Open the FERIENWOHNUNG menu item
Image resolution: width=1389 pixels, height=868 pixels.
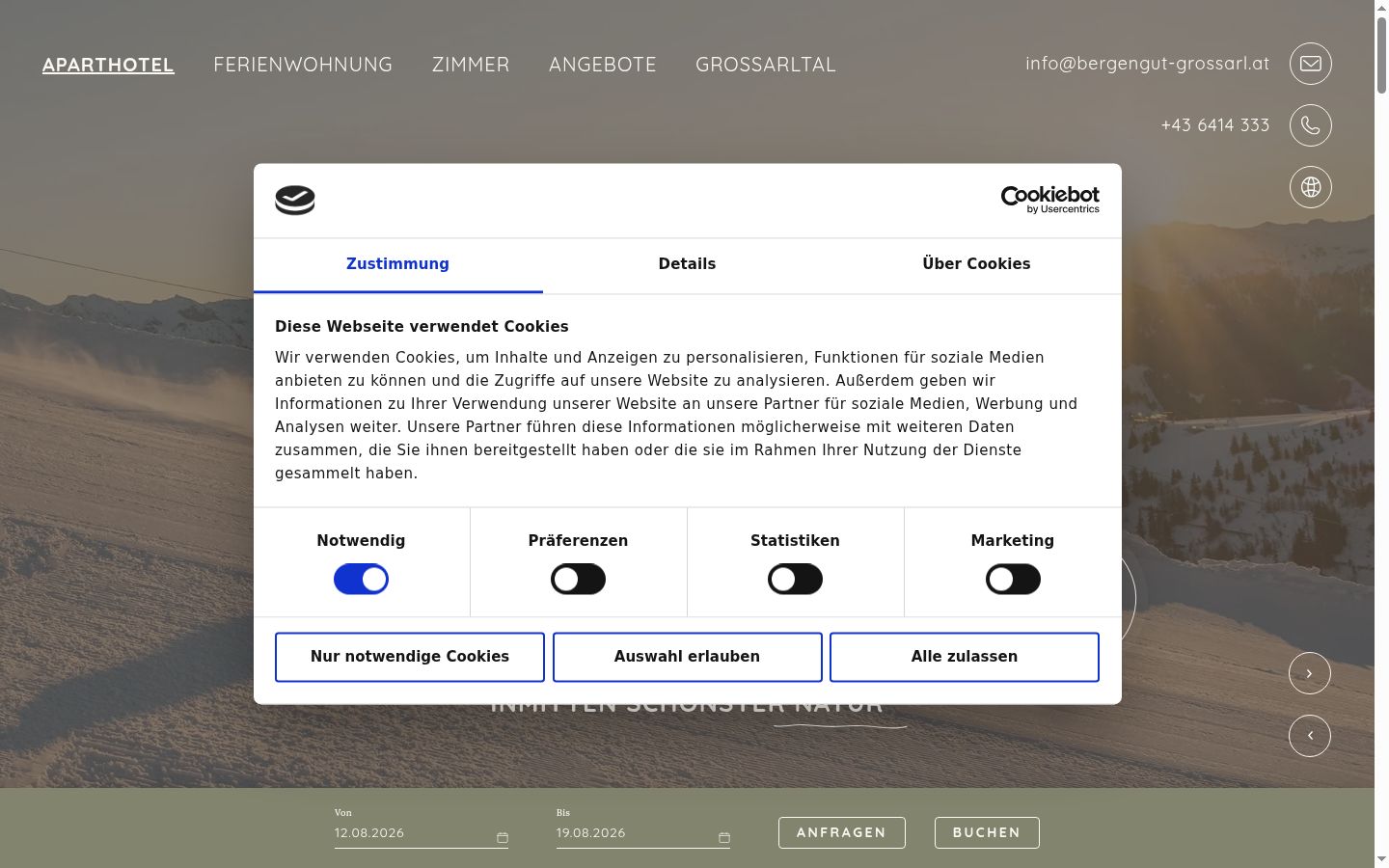303,65
